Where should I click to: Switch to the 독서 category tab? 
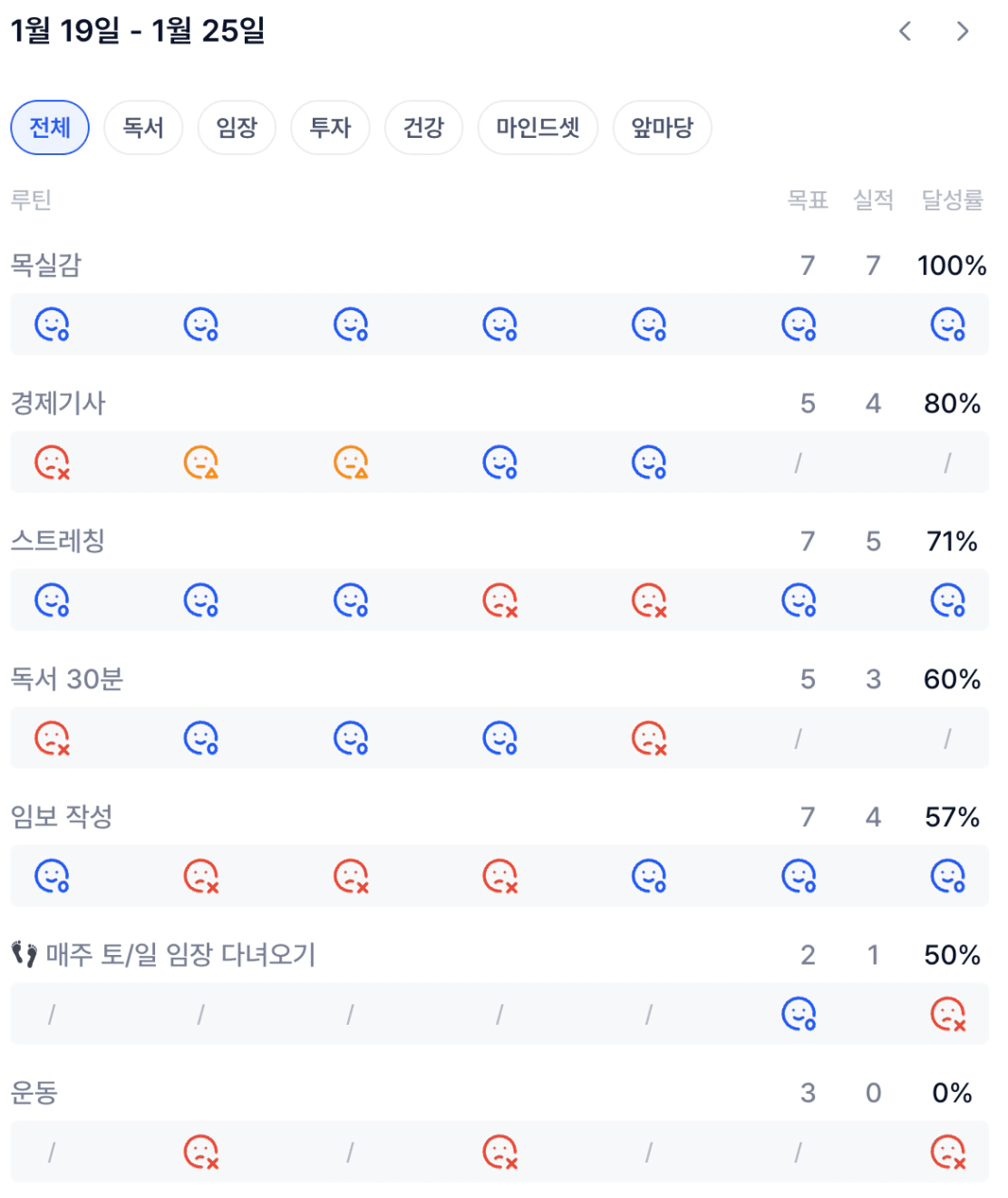143,128
